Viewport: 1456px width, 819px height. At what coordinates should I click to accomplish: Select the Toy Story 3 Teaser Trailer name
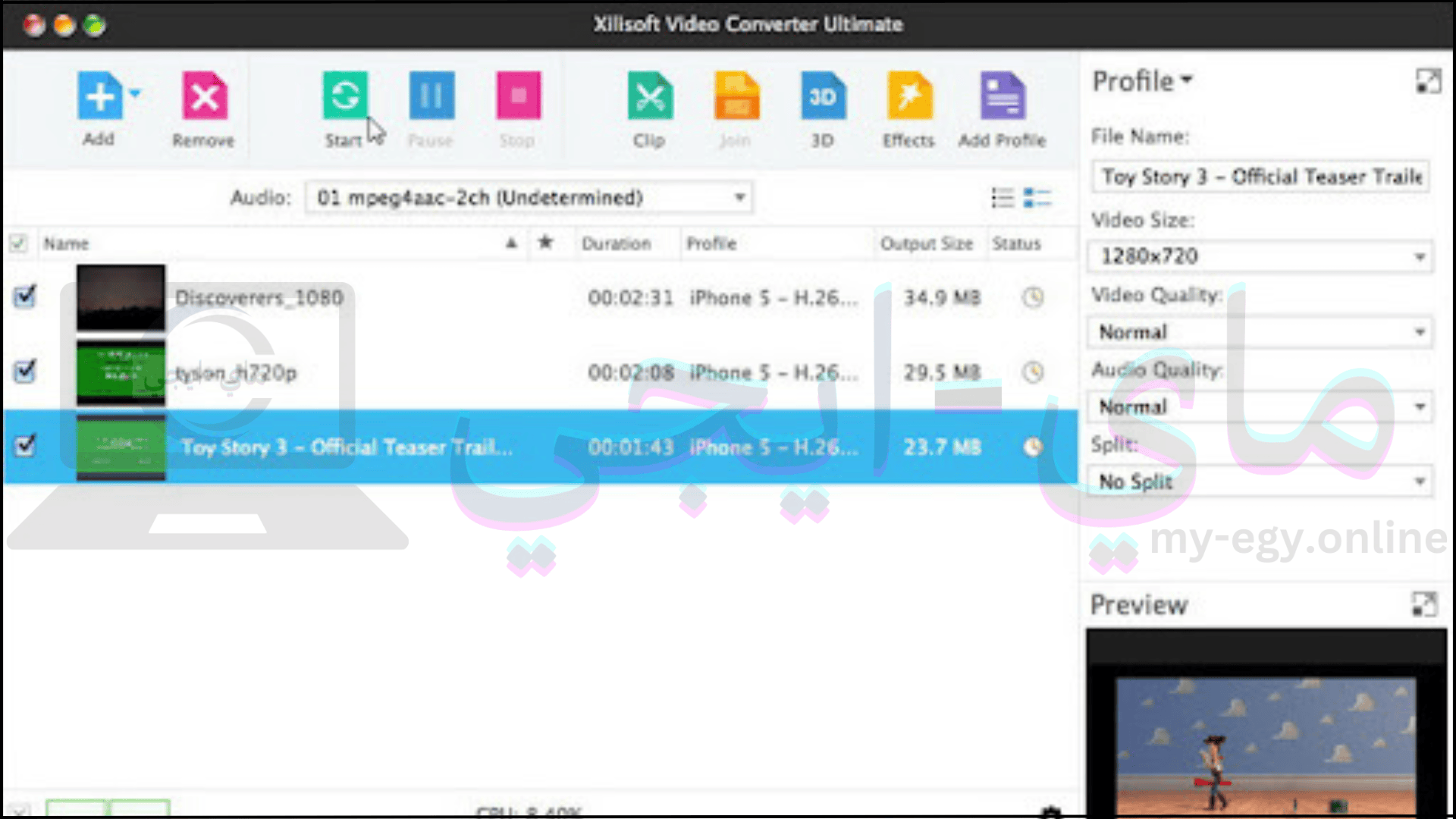coord(347,447)
